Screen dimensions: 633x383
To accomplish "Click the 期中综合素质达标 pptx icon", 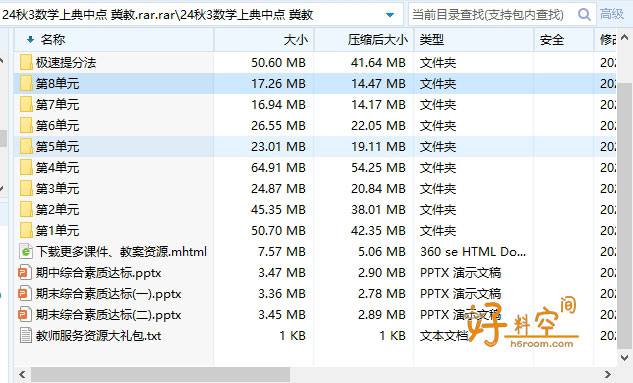I will coord(25,273).
